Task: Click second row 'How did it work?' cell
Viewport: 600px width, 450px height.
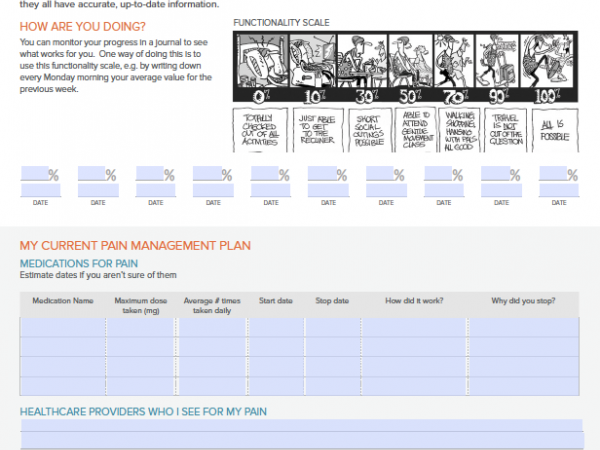Action: click(414, 347)
